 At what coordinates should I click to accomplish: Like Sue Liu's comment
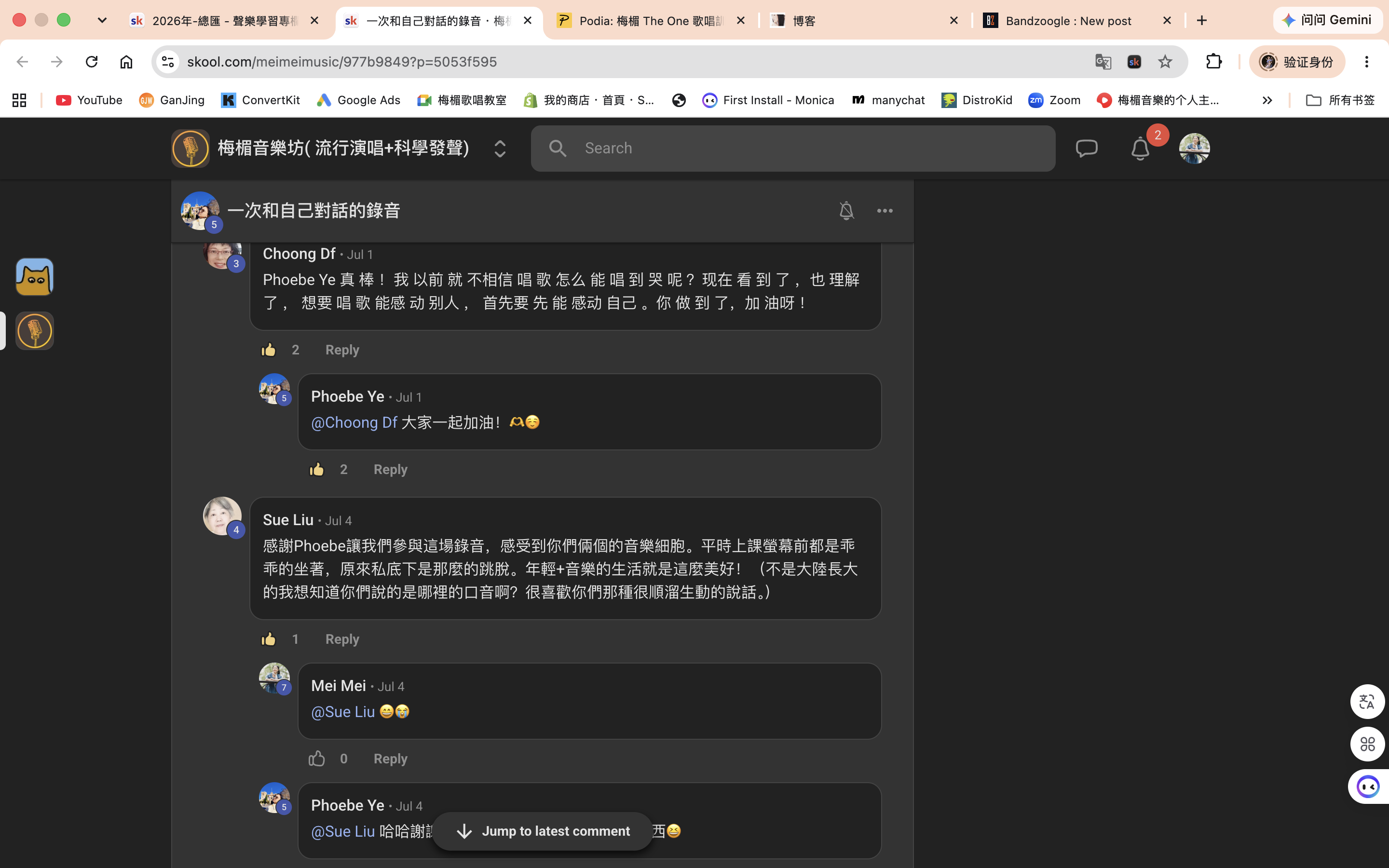[x=269, y=639]
